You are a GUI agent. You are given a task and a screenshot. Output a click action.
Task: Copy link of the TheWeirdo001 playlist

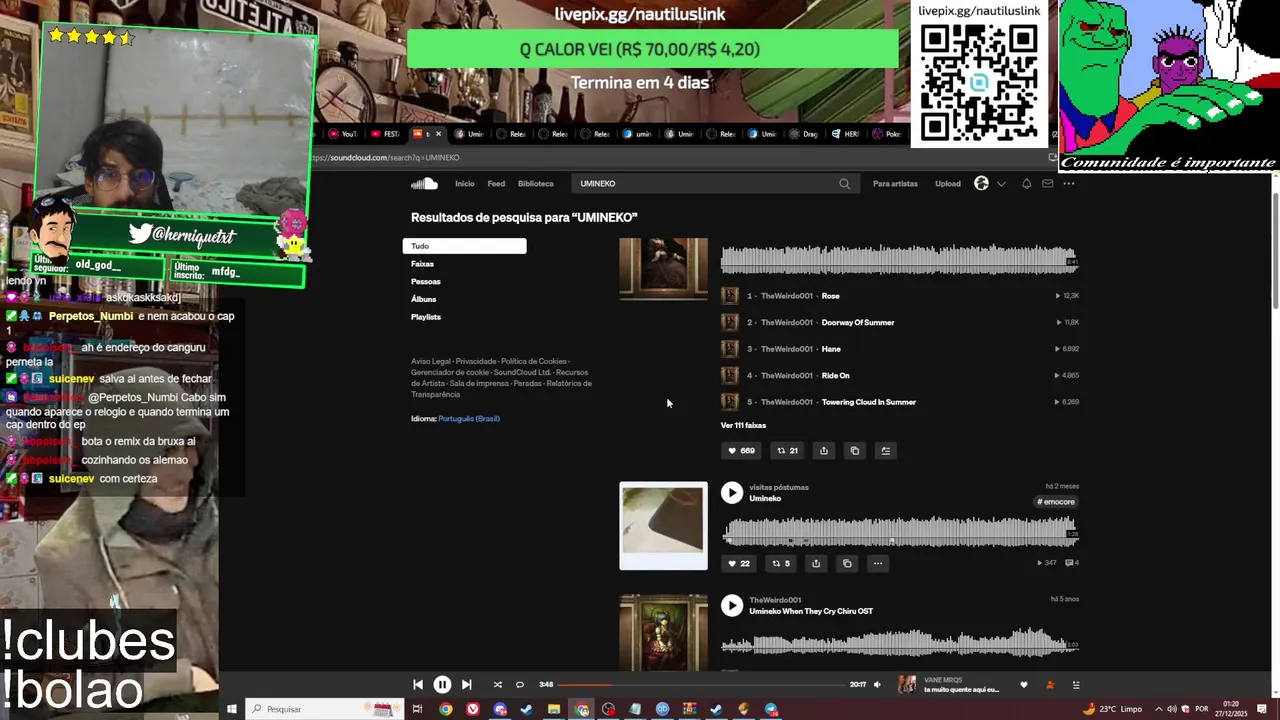pyautogui.click(x=854, y=451)
